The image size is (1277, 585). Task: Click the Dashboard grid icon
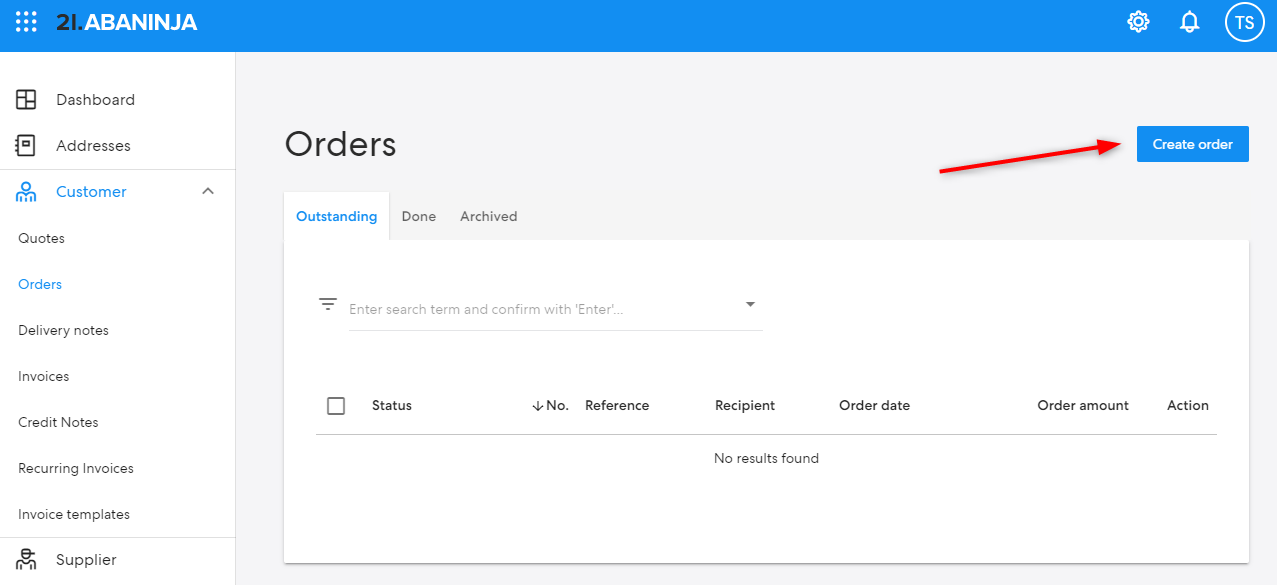[26, 100]
